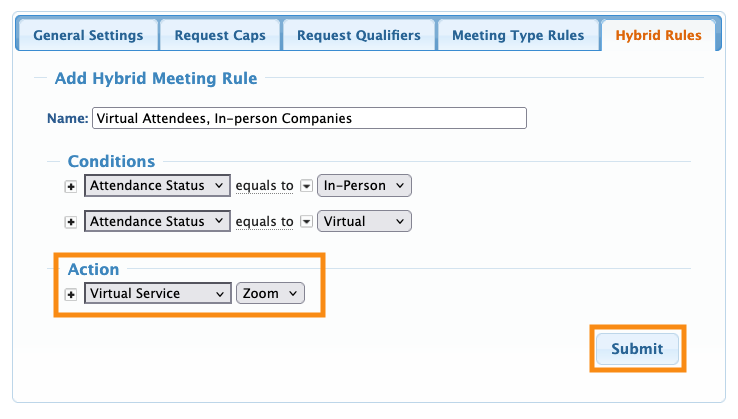The image size is (738, 419).
Task: Expand the In-Person value dropdown
Action: pos(364,186)
